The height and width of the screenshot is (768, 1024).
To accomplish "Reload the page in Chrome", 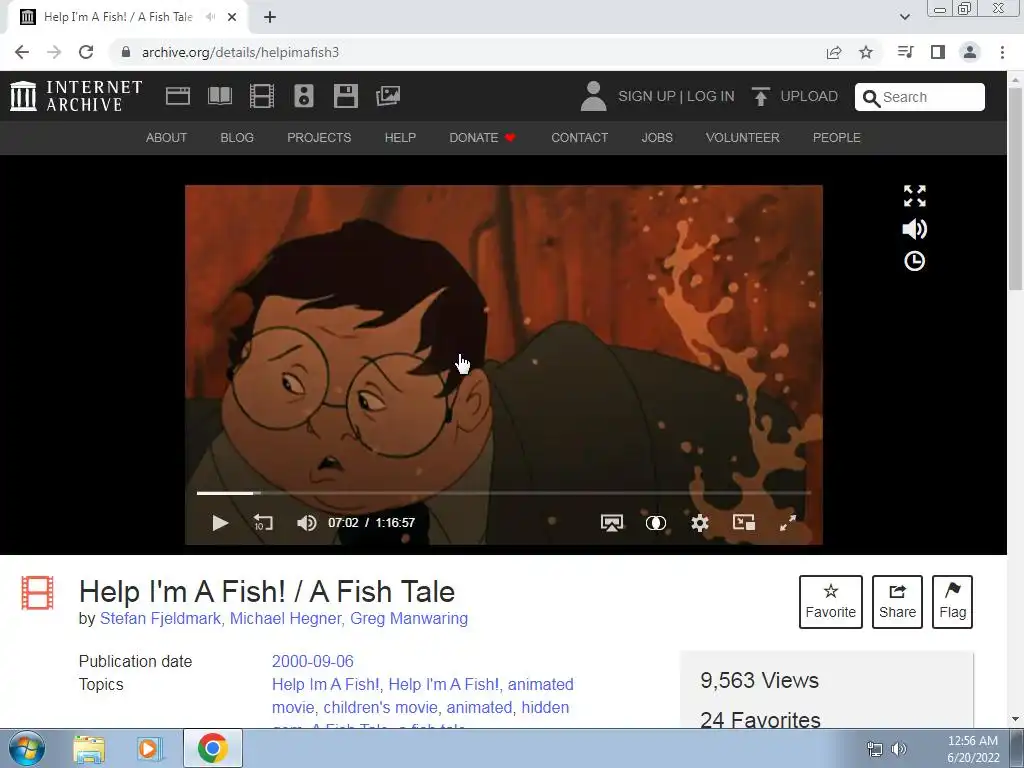I will click(x=86, y=52).
